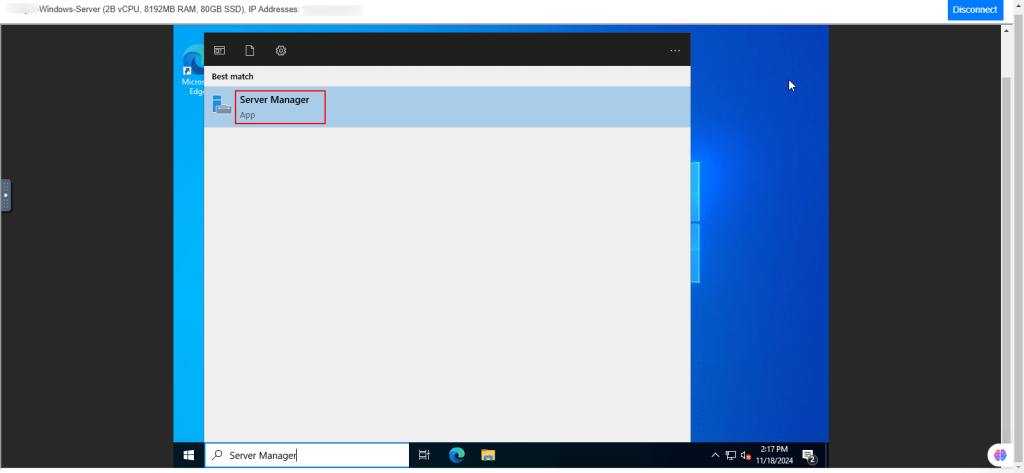Open the Server Manager app result

tap(280, 106)
